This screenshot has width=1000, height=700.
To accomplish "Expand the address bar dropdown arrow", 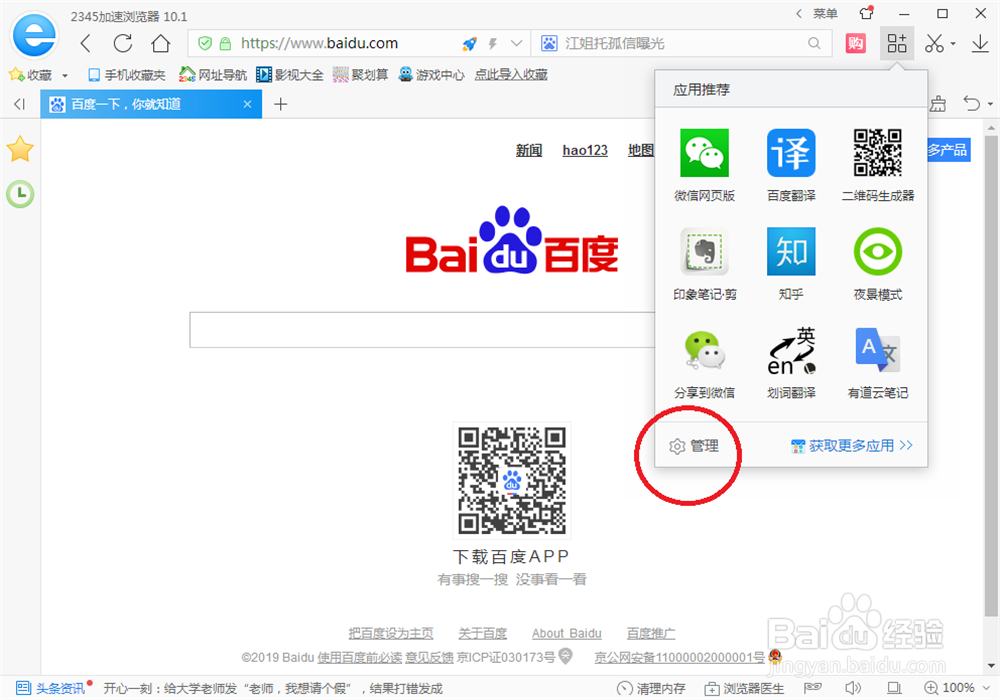I will pyautogui.click(x=517, y=43).
